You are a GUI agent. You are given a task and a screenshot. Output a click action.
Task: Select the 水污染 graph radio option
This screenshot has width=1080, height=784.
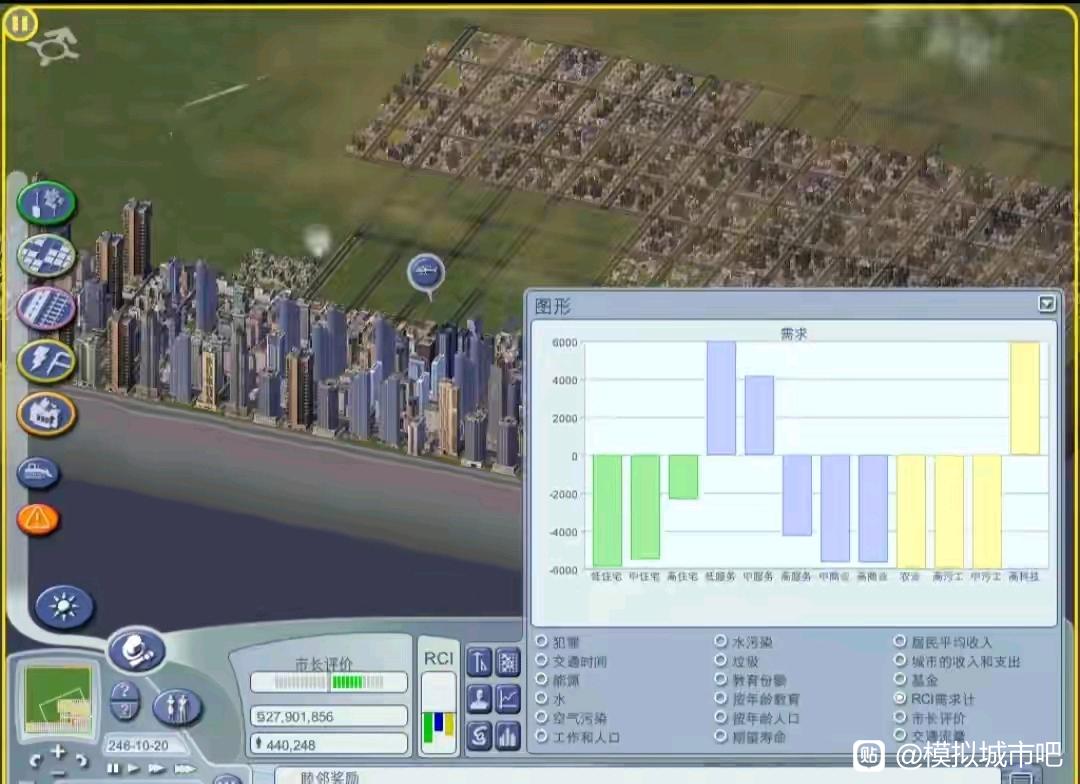(x=721, y=642)
